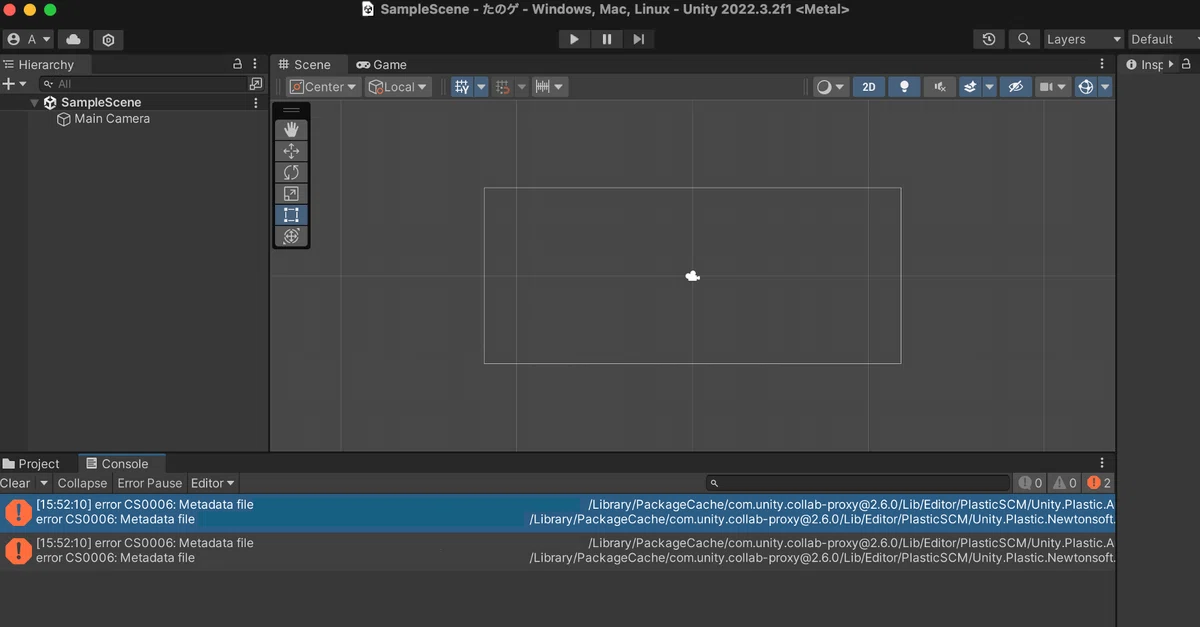1200x627 pixels.
Task: Toggle Gizmos display button
Action: (1086, 87)
